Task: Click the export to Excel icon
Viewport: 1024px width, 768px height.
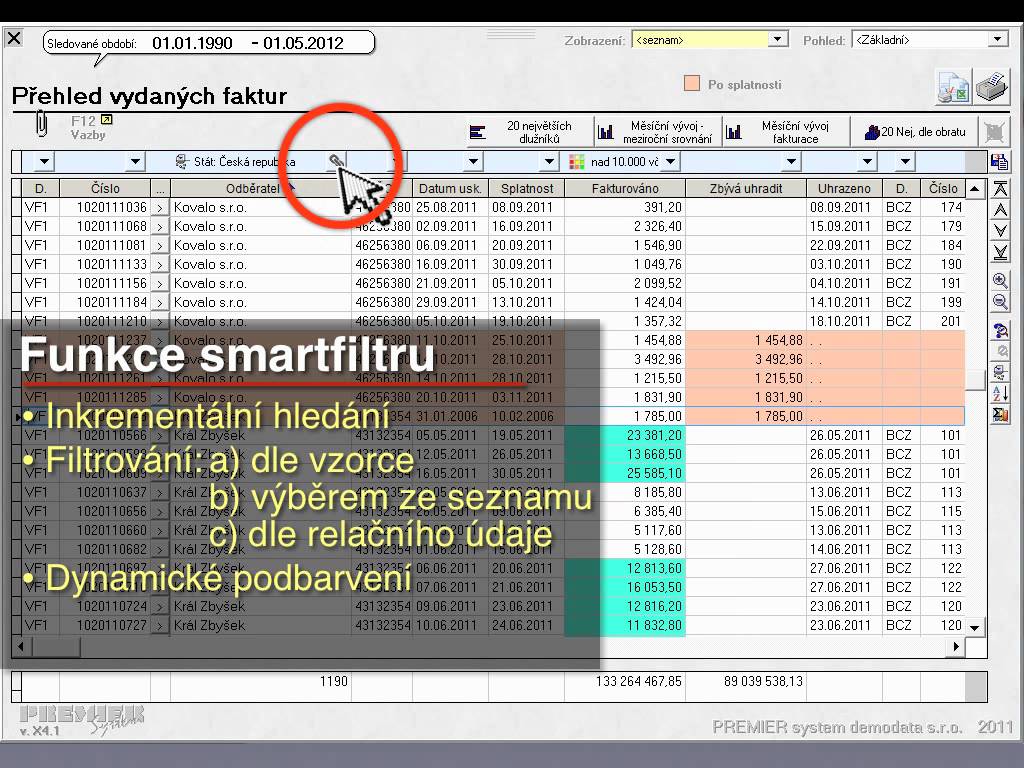Action: pyautogui.click(x=952, y=87)
